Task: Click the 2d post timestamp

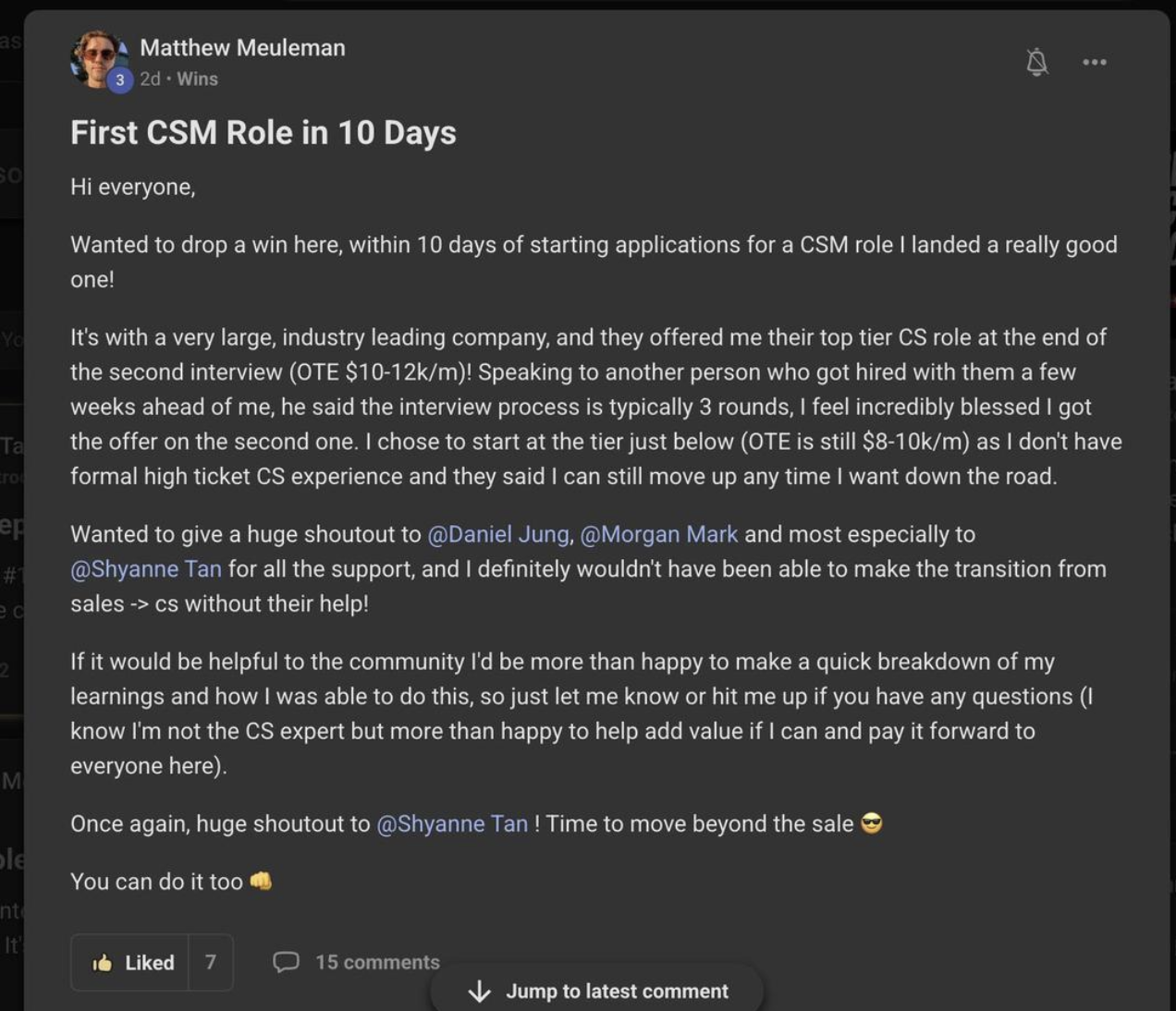Action: tap(150, 79)
